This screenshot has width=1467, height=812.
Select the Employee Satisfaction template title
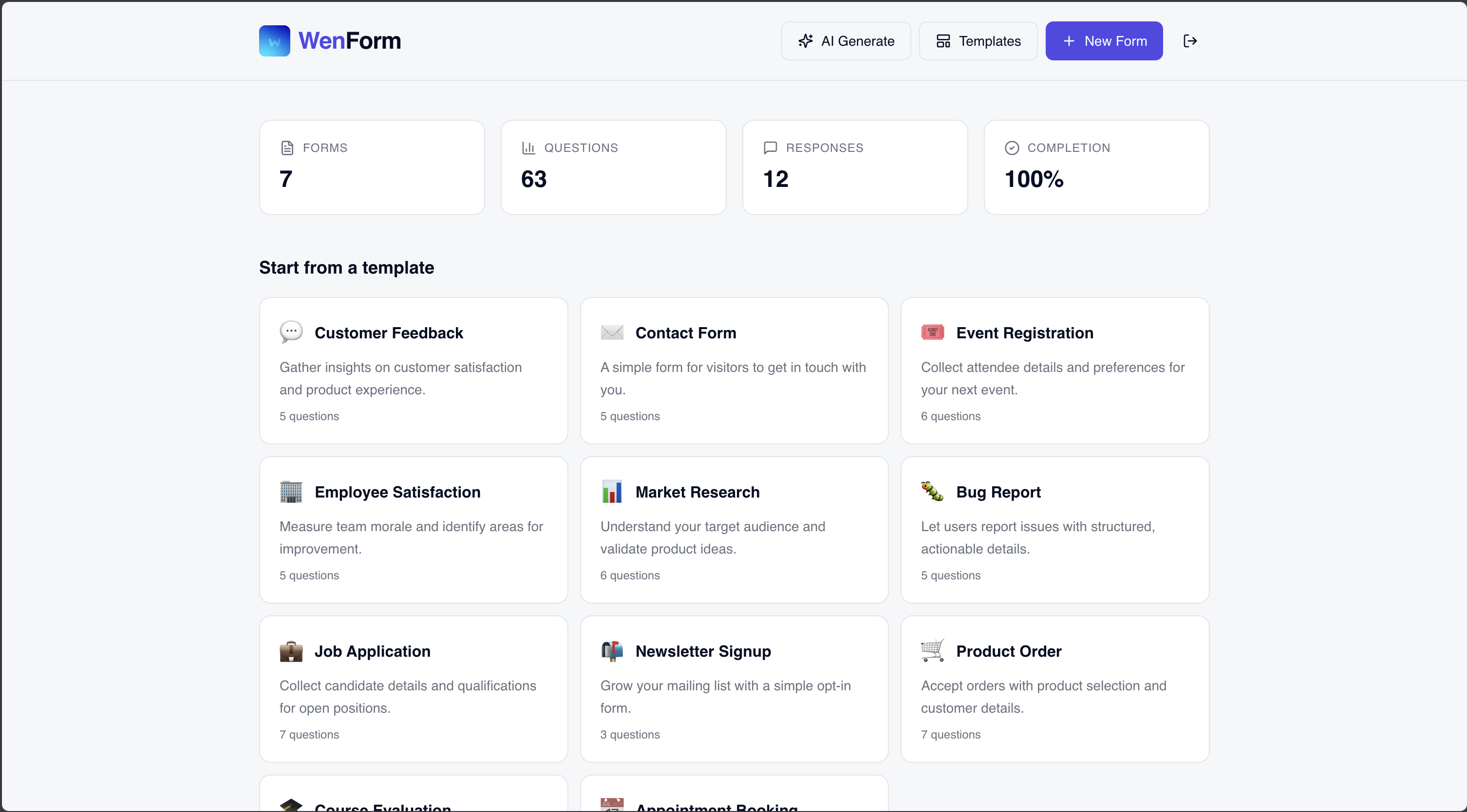tap(397, 492)
